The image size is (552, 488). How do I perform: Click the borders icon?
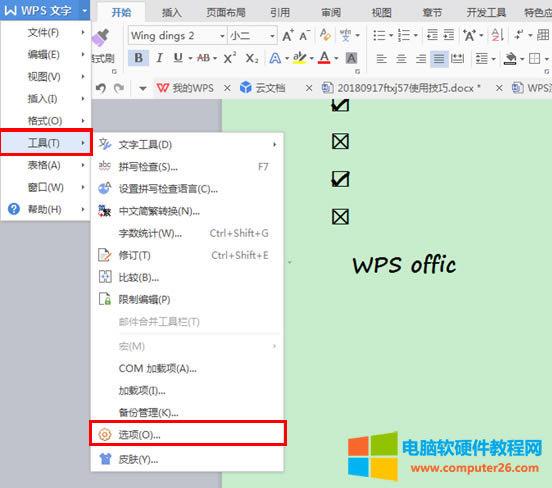(534, 58)
